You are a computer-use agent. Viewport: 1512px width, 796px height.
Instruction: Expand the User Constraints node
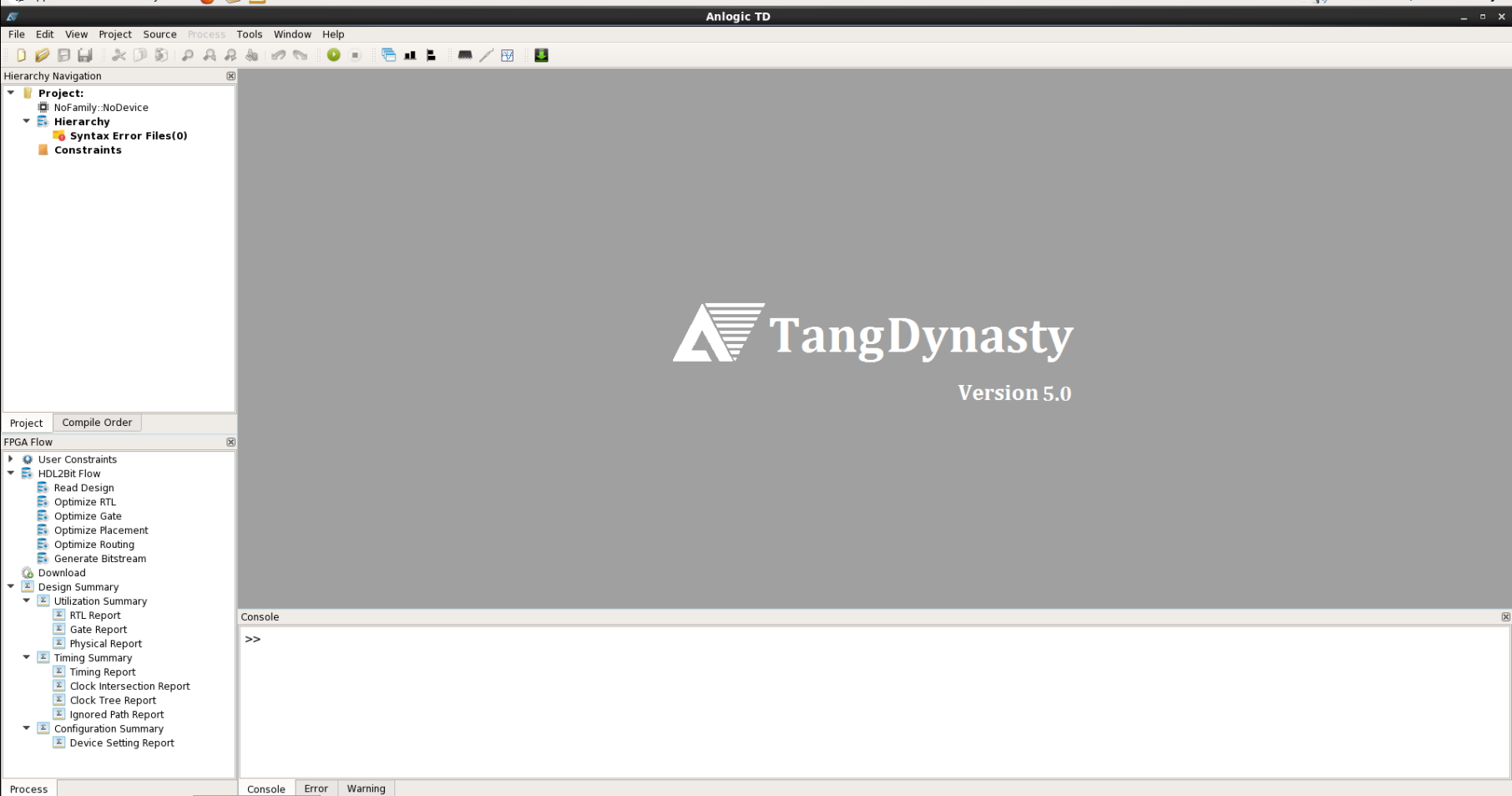click(x=11, y=459)
